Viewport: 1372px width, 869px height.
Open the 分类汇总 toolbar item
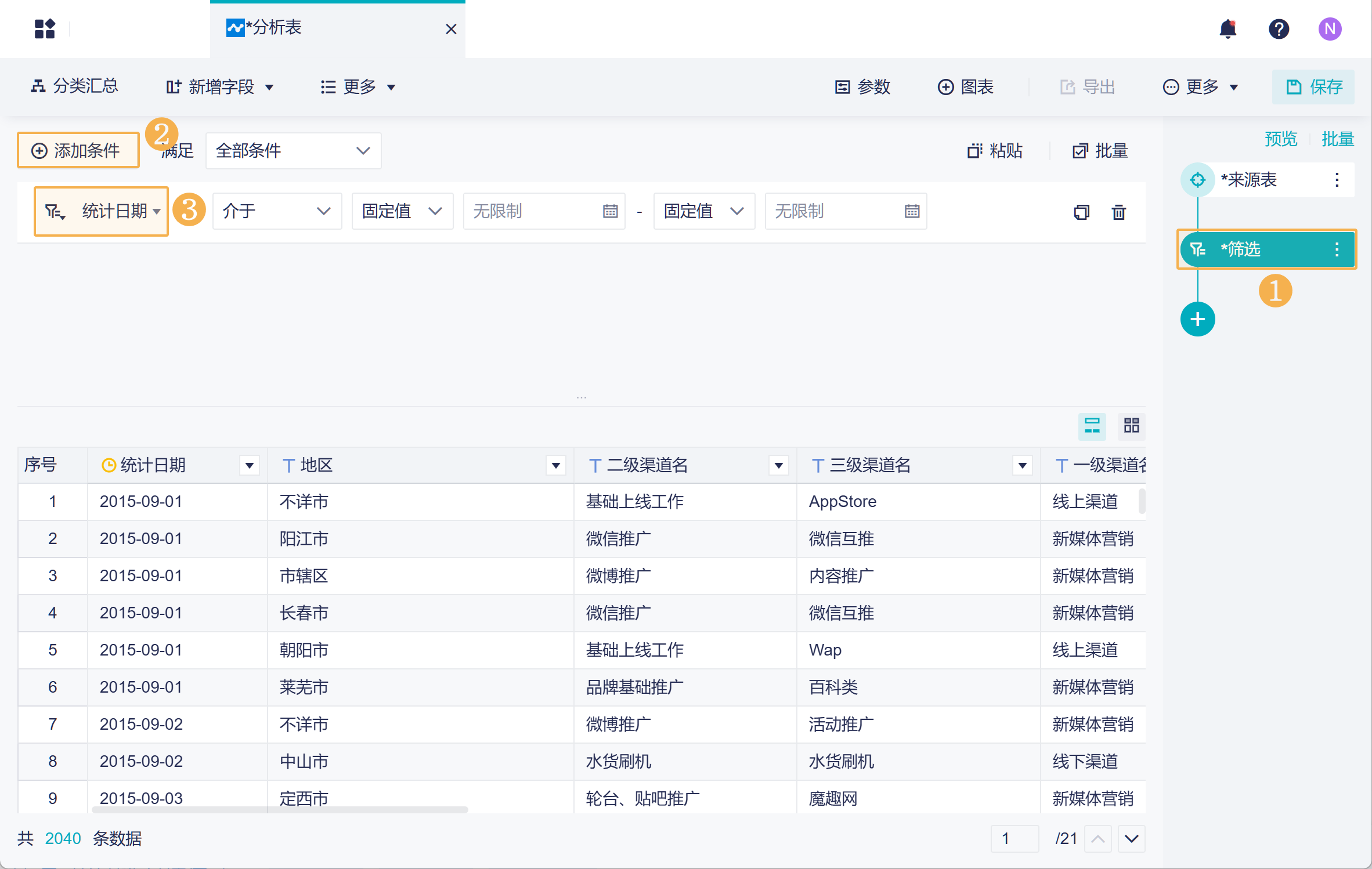pyautogui.click(x=74, y=86)
